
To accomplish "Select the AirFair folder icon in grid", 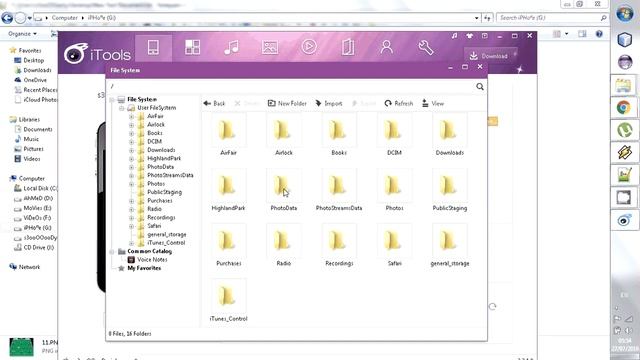I will [228, 131].
